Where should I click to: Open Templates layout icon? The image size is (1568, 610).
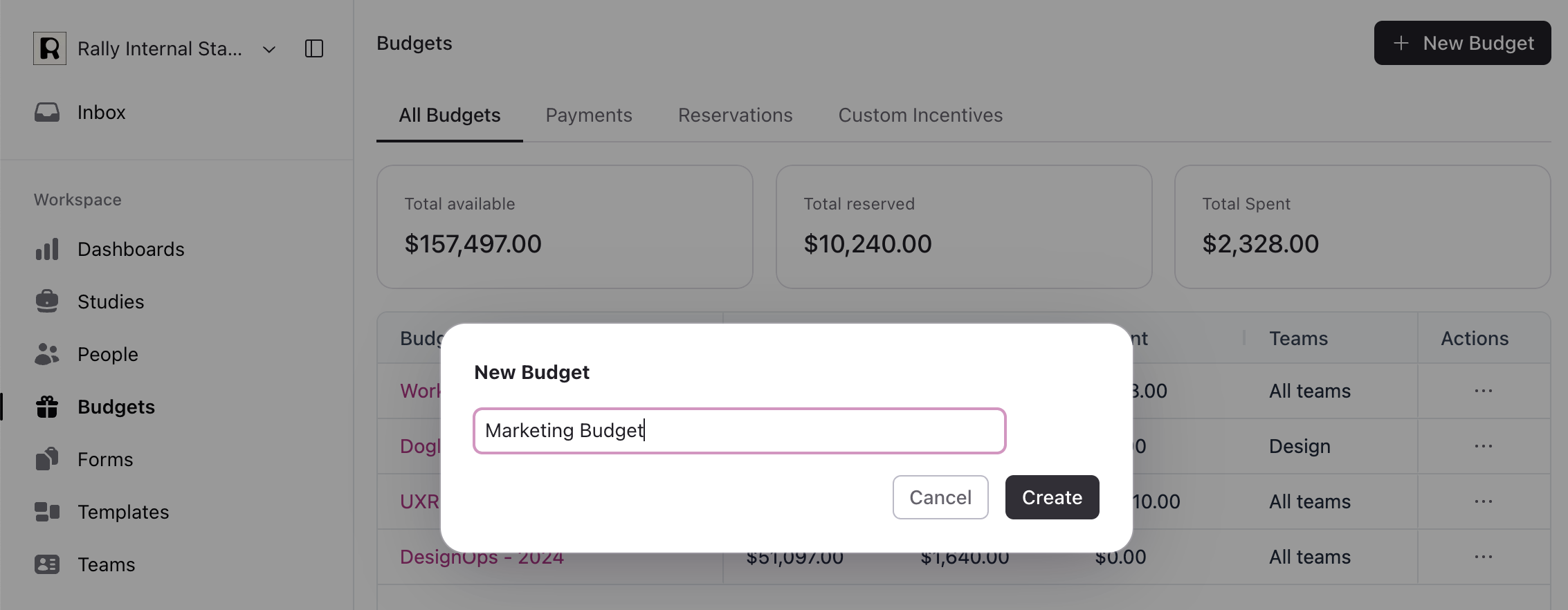[47, 512]
